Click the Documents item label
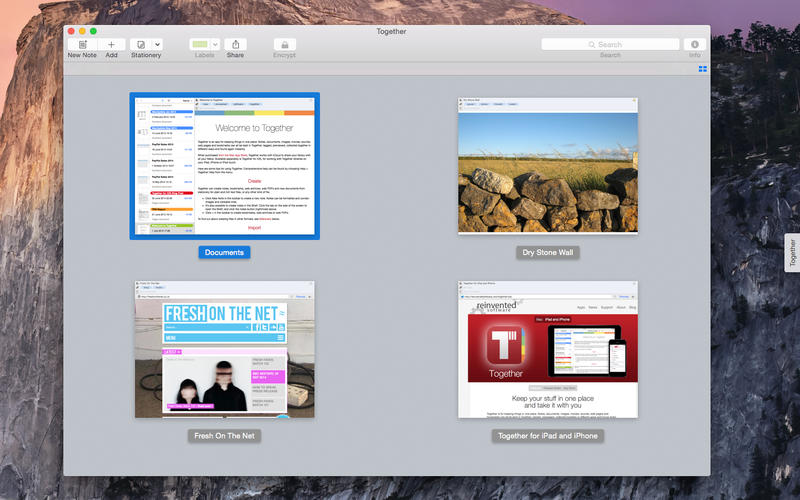Image resolution: width=800 pixels, height=500 pixels. click(224, 252)
